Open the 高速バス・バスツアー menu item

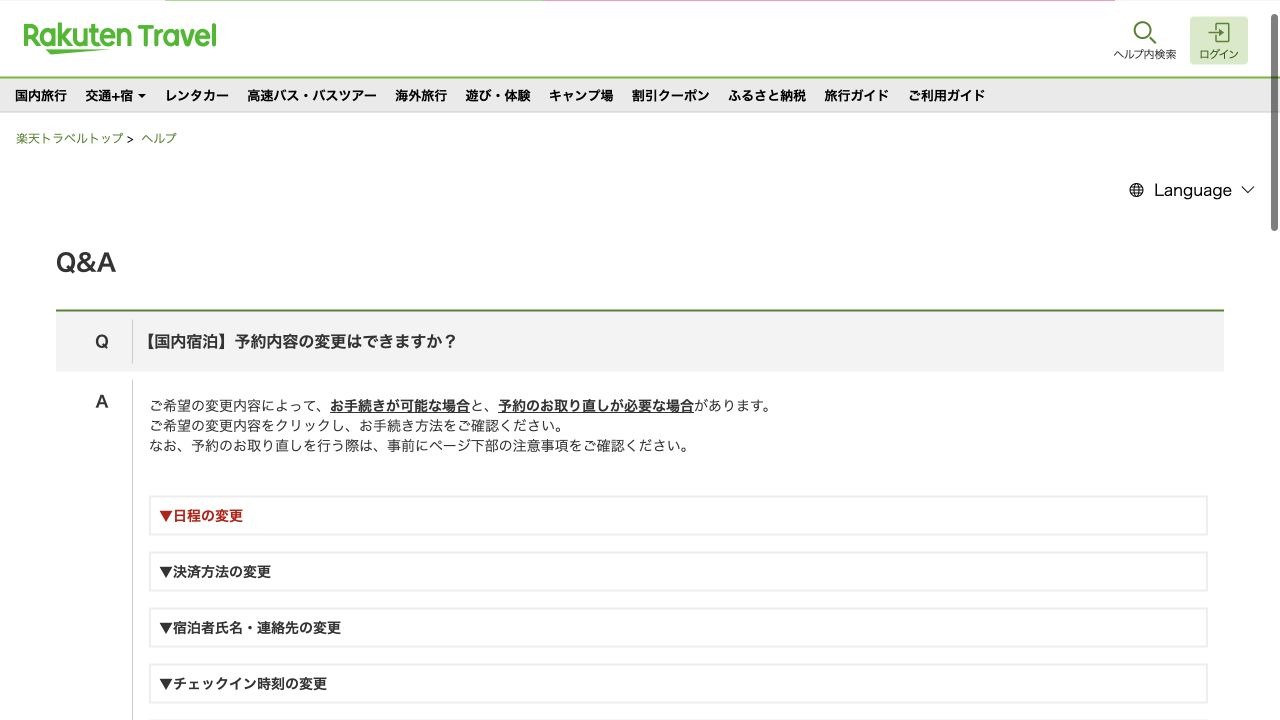[312, 95]
